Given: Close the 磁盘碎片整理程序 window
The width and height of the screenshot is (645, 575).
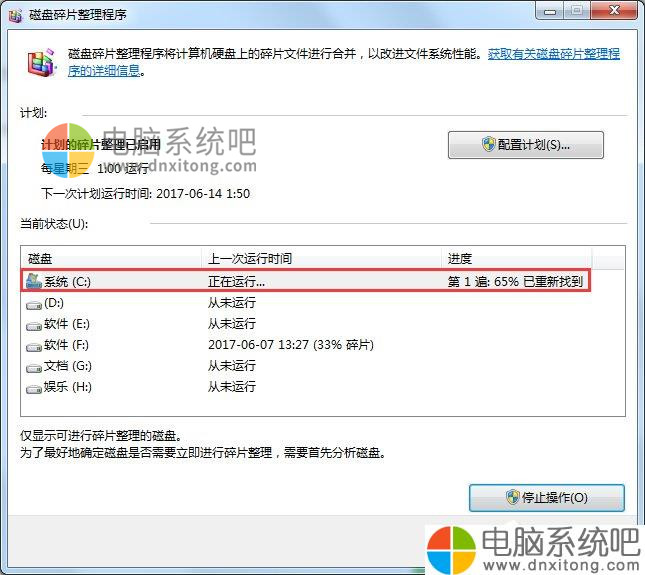Looking at the screenshot, I should (x=611, y=13).
